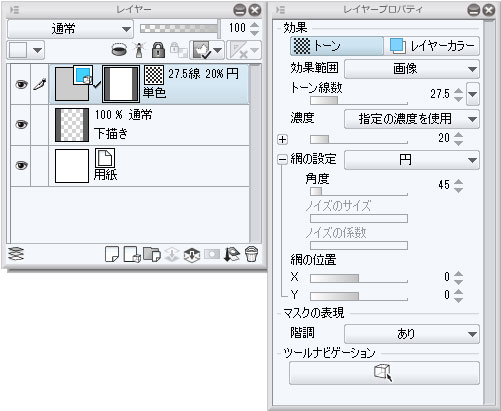Toggle visibility of the tone layer

[21, 84]
